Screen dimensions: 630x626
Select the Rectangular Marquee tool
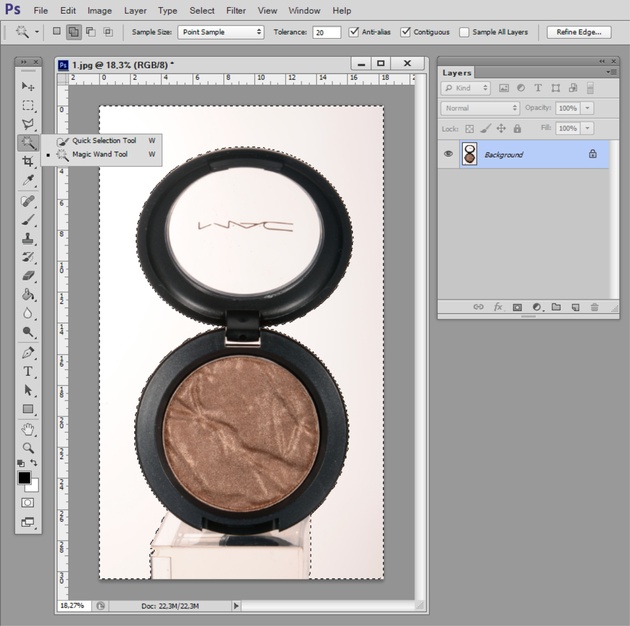coord(28,105)
